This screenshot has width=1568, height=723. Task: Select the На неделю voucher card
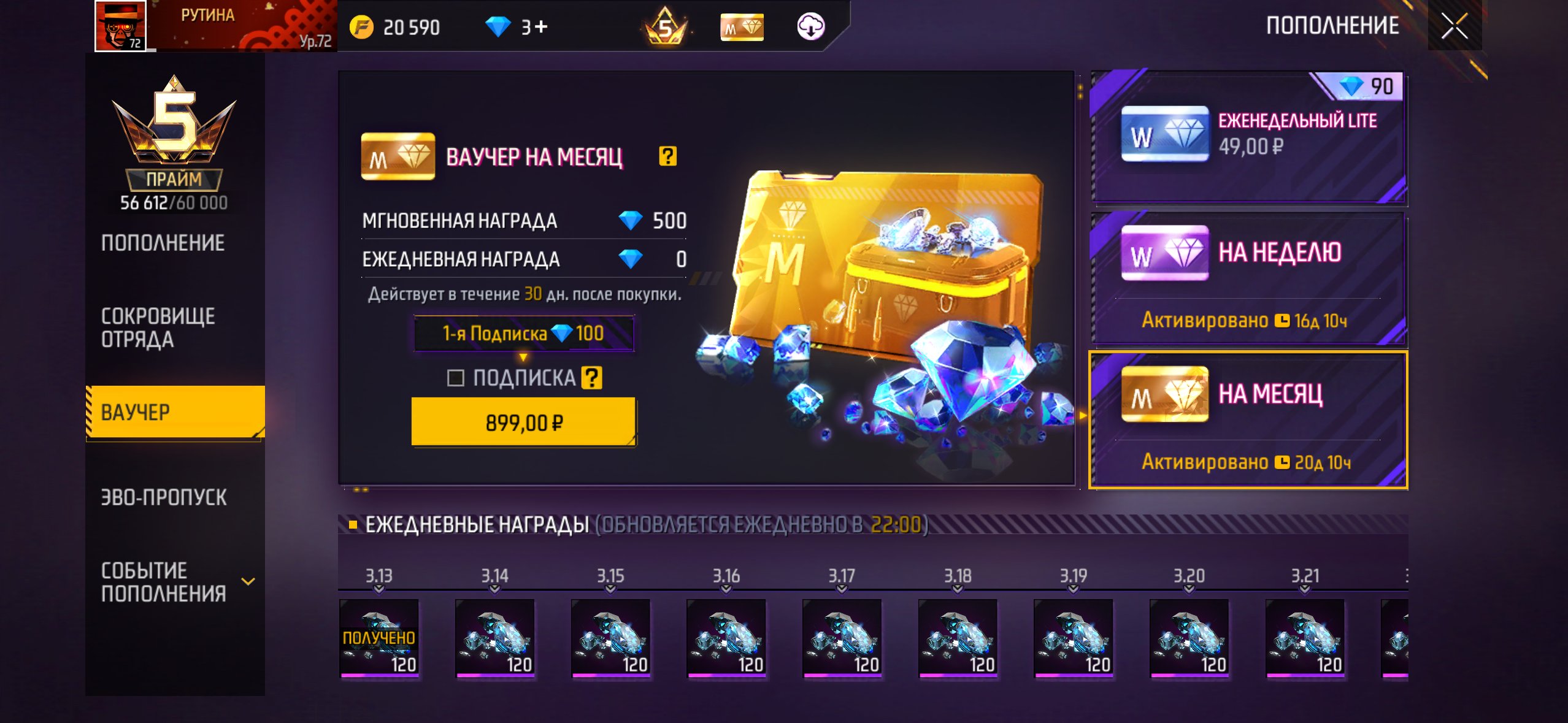pyautogui.click(x=1248, y=278)
